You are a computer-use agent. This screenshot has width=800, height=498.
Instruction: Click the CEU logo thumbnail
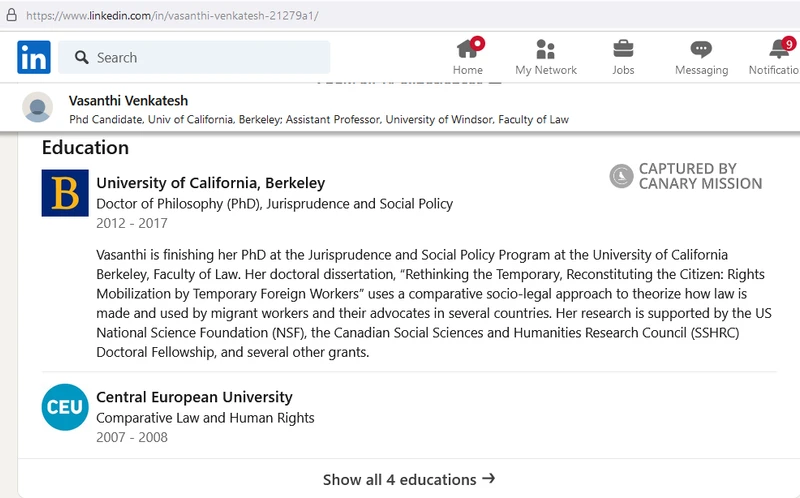(65, 407)
